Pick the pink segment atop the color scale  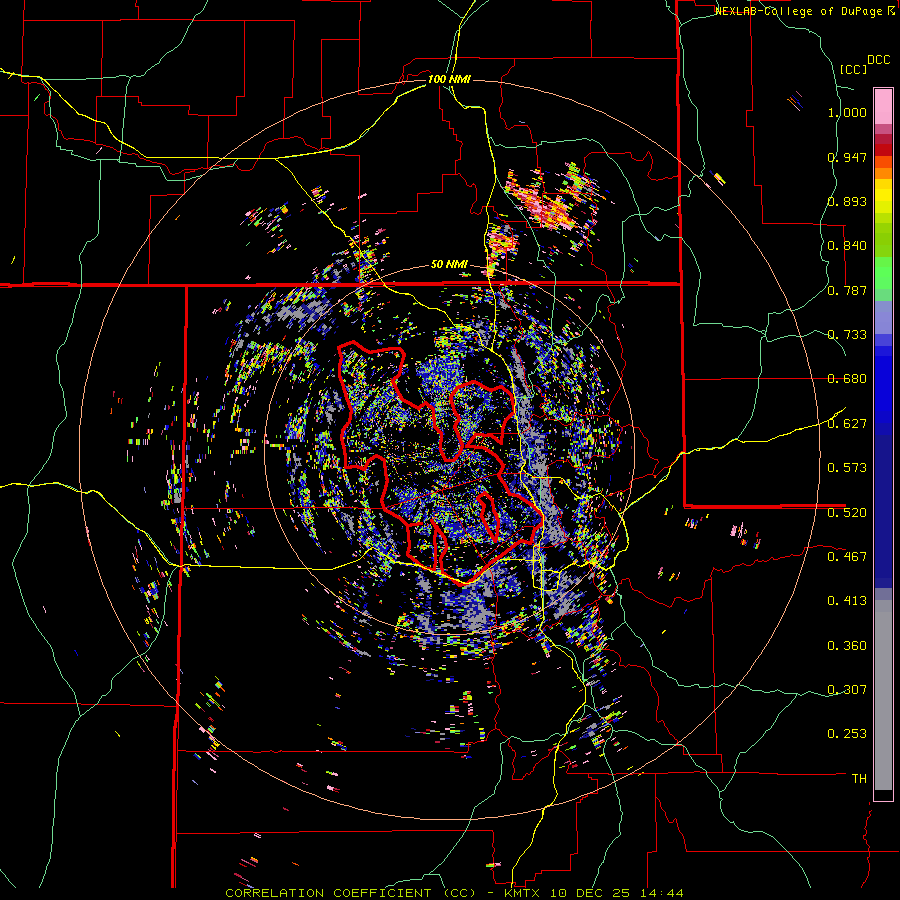(x=883, y=106)
